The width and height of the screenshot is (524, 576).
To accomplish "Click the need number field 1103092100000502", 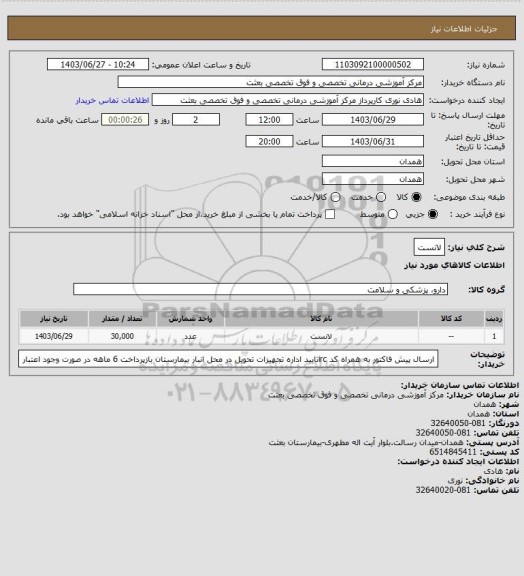I will [373, 65].
